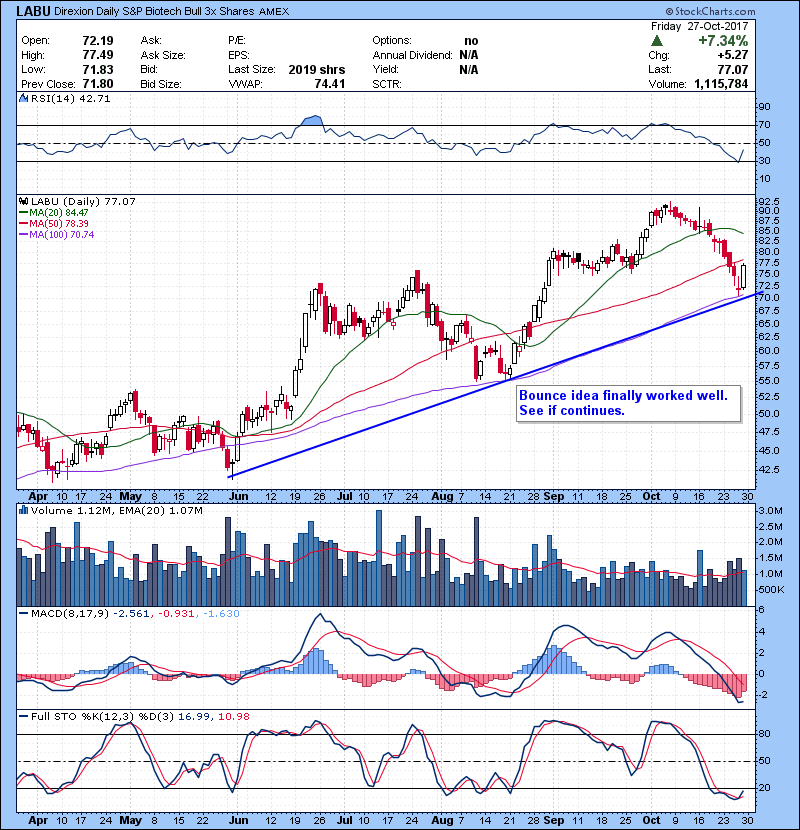Click the EPS: label
Screen dimensions: 800x830
click(x=239, y=55)
